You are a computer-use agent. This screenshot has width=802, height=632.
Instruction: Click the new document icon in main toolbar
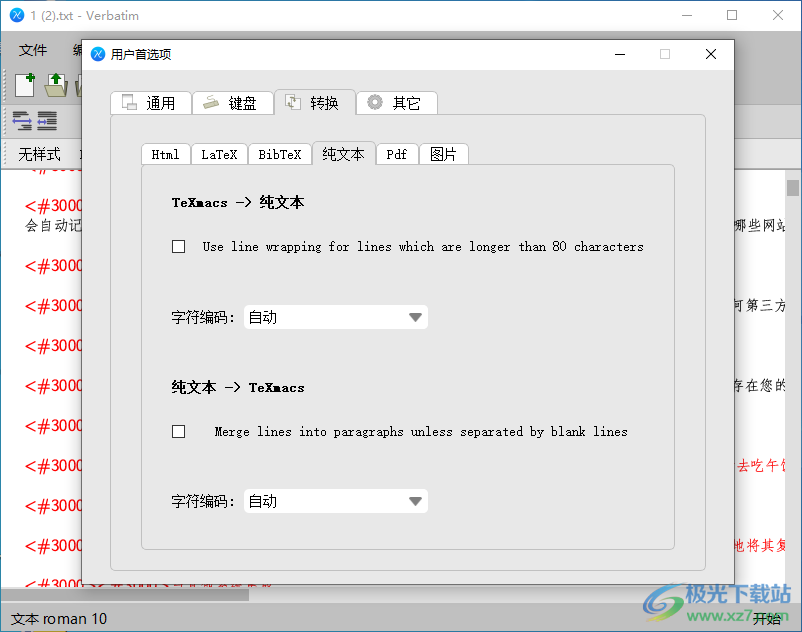pos(25,85)
